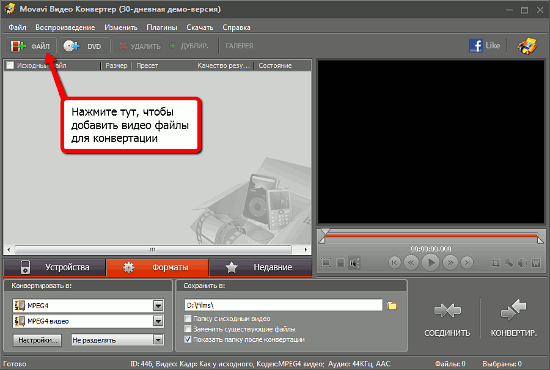
Task: Click the add video file icon (Файл)
Action: point(18,46)
